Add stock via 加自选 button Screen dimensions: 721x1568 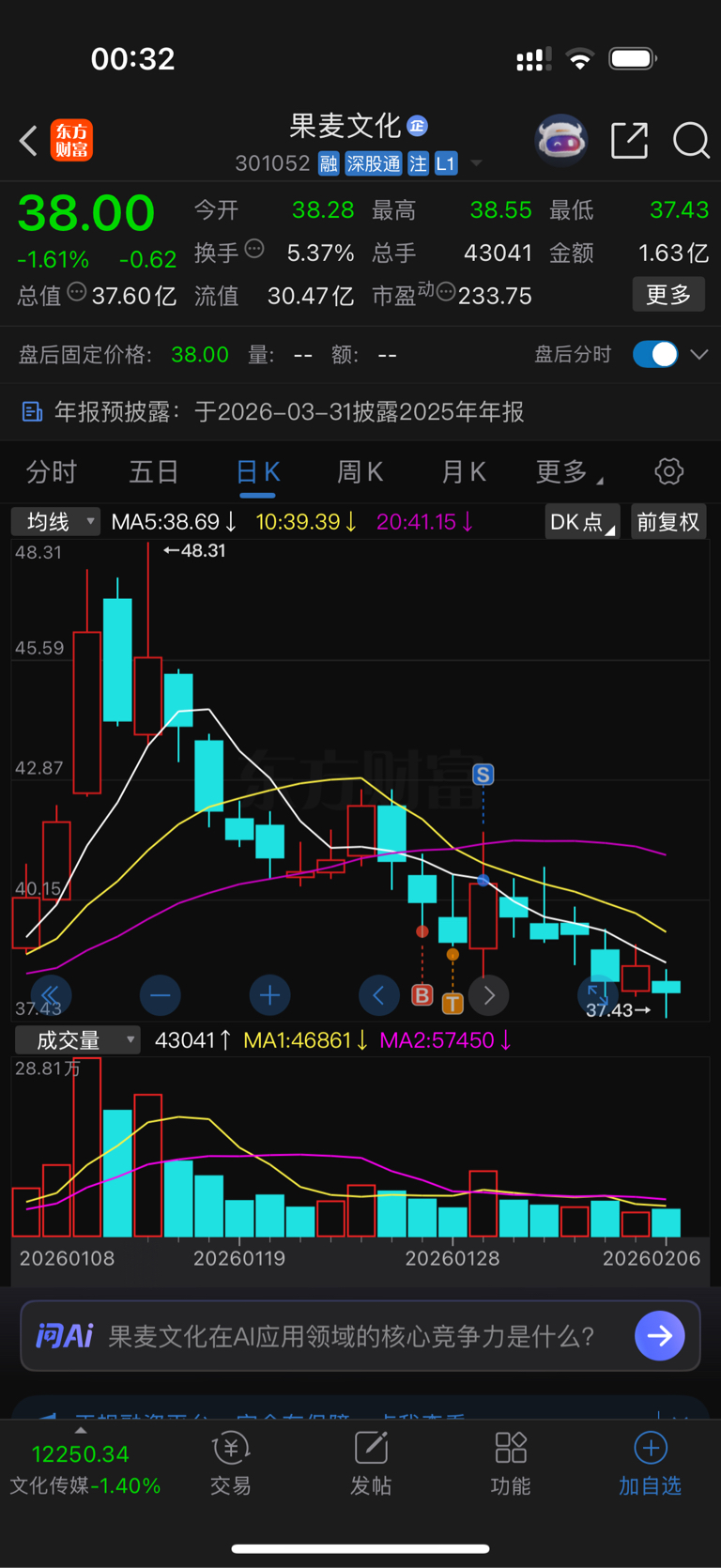pos(650,1463)
